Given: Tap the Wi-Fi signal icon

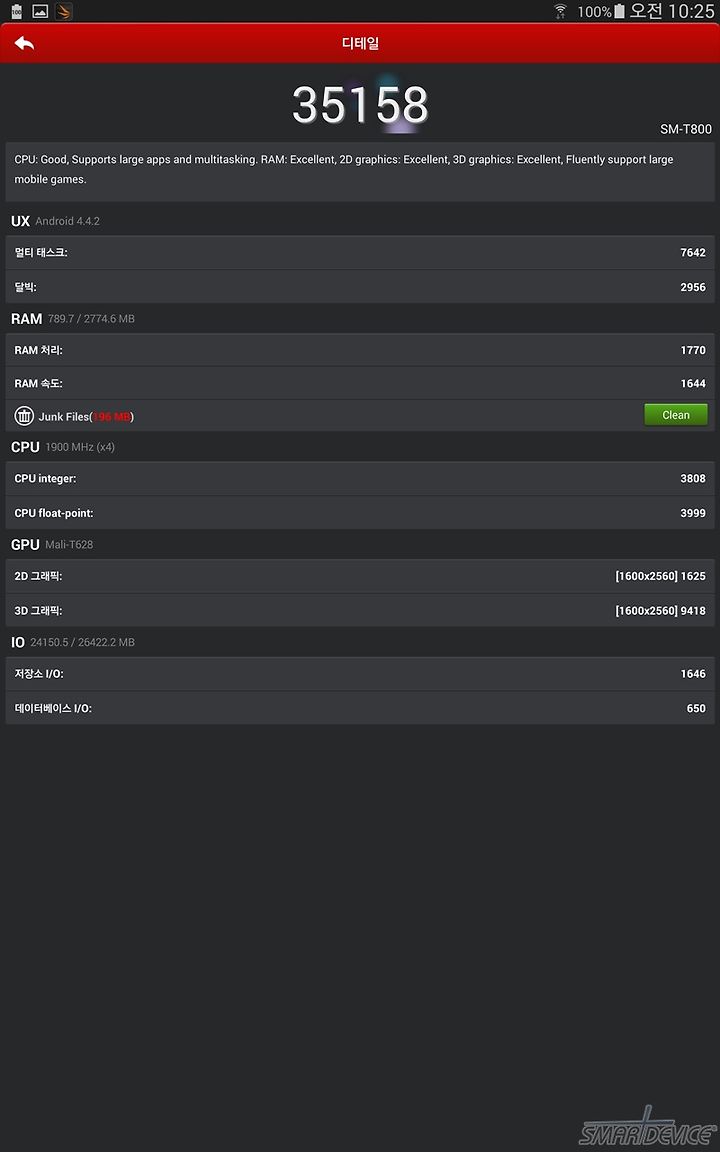Looking at the screenshot, I should coord(561,11).
